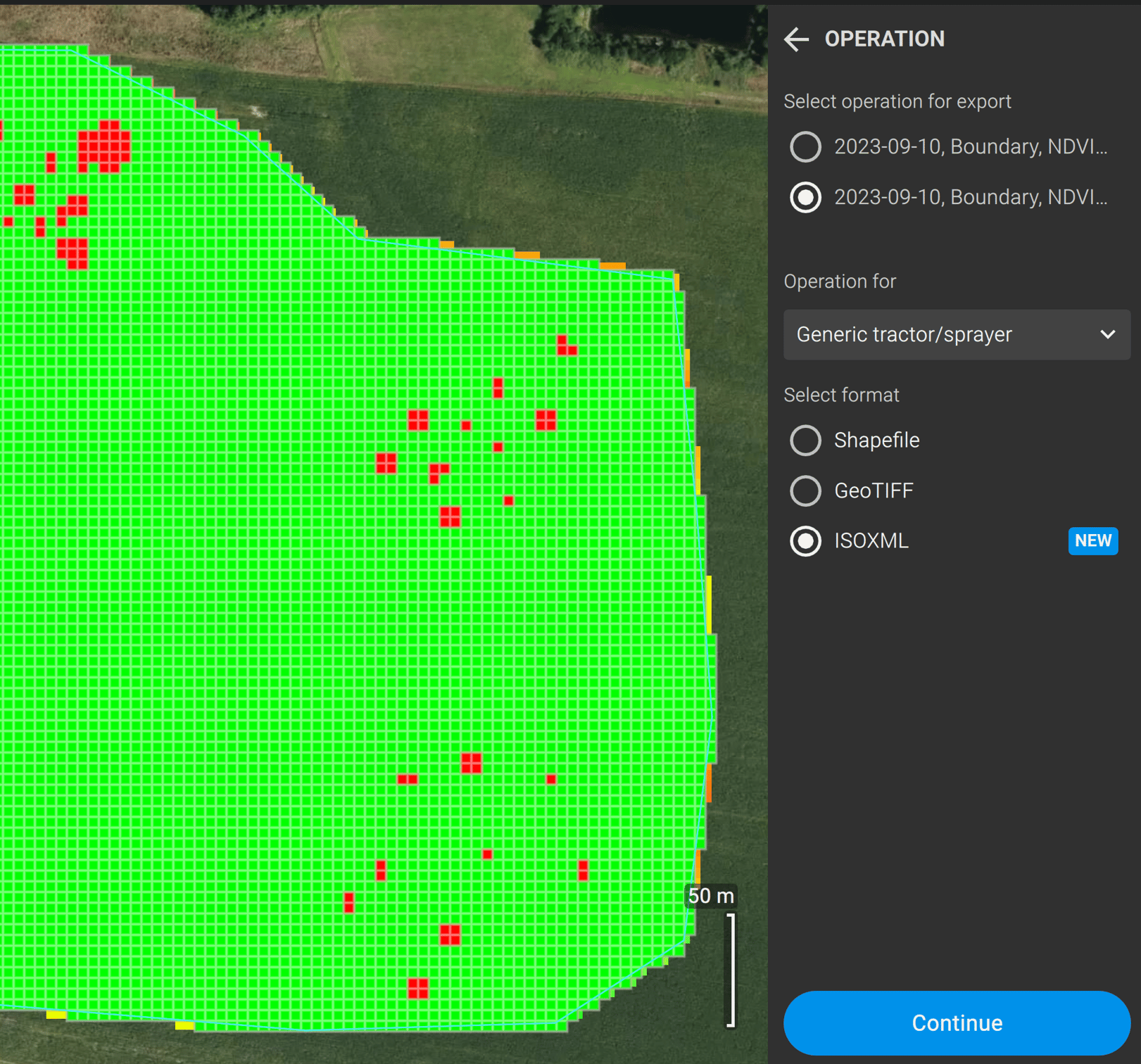Choose GeoTIFF as export format

point(805,490)
